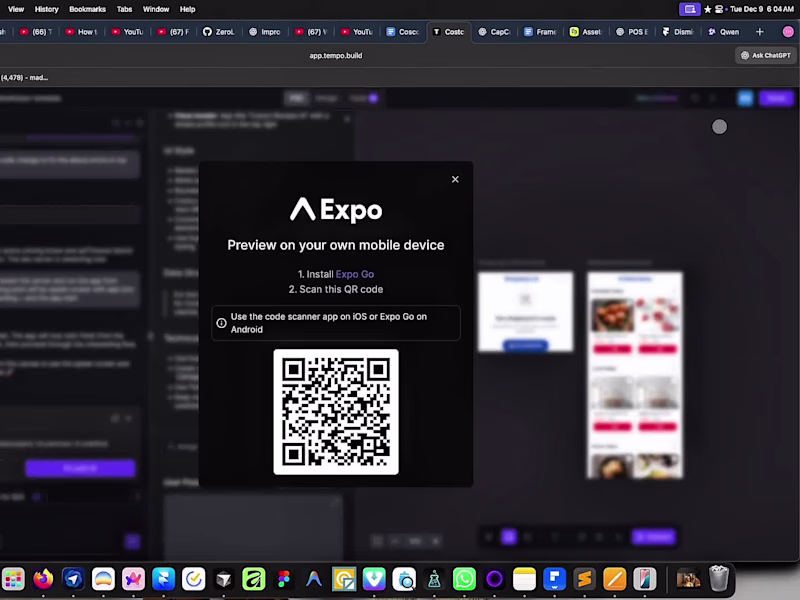Close the Expo preview dialog
This screenshot has width=800, height=600.
[455, 180]
